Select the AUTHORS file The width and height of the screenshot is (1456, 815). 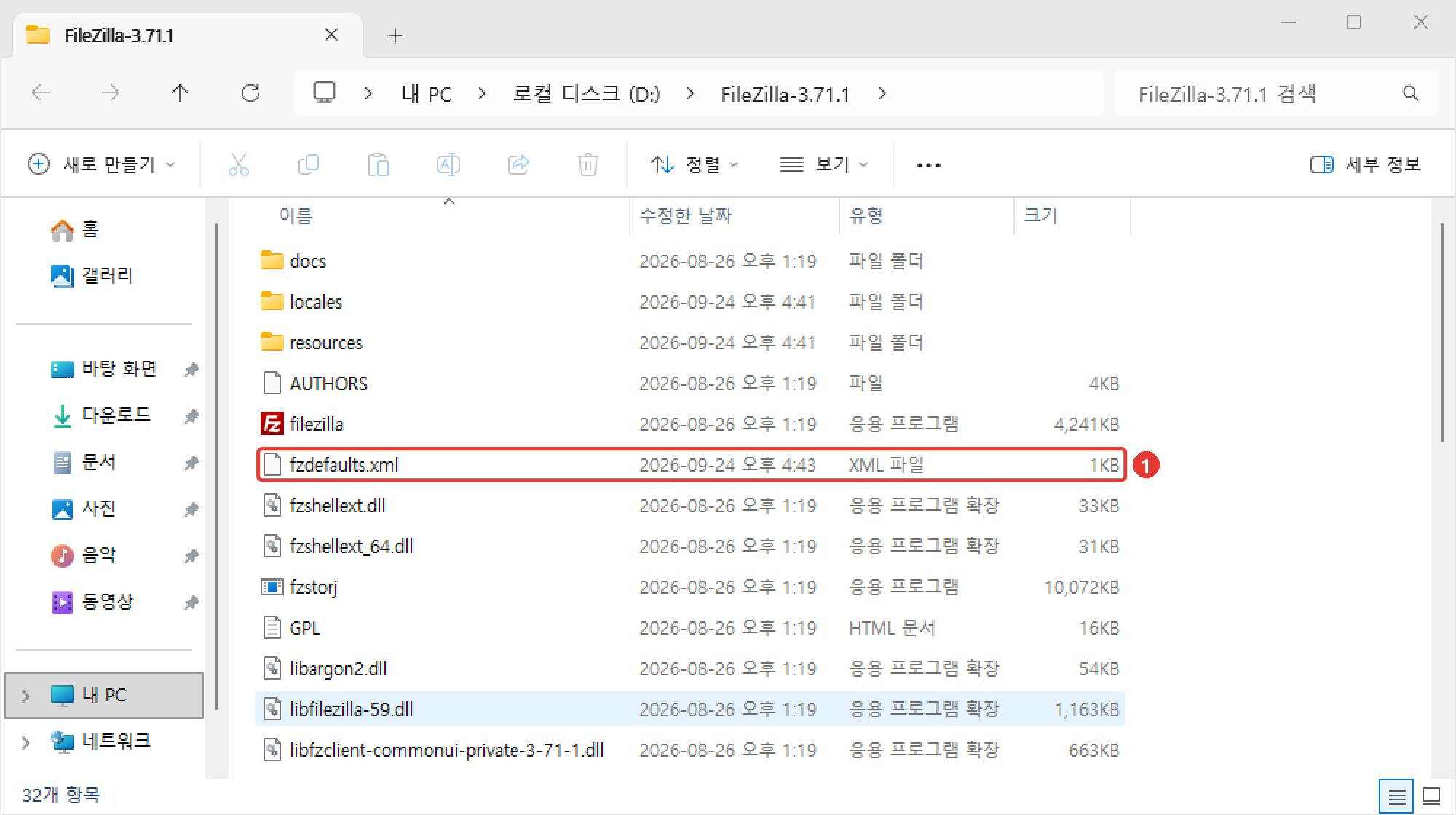(x=690, y=383)
